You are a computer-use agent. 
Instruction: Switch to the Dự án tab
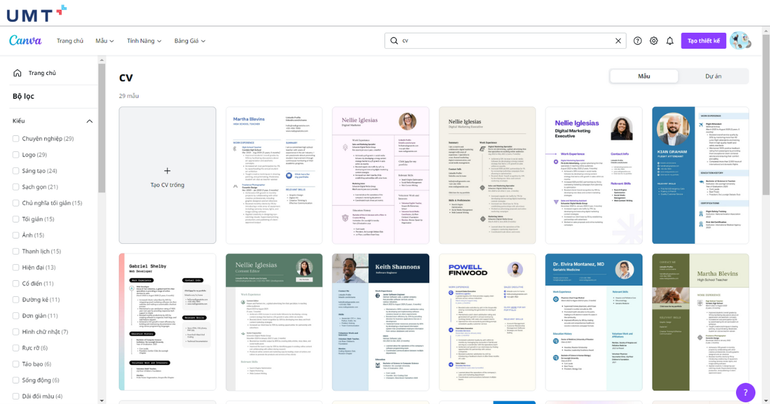click(x=712, y=76)
